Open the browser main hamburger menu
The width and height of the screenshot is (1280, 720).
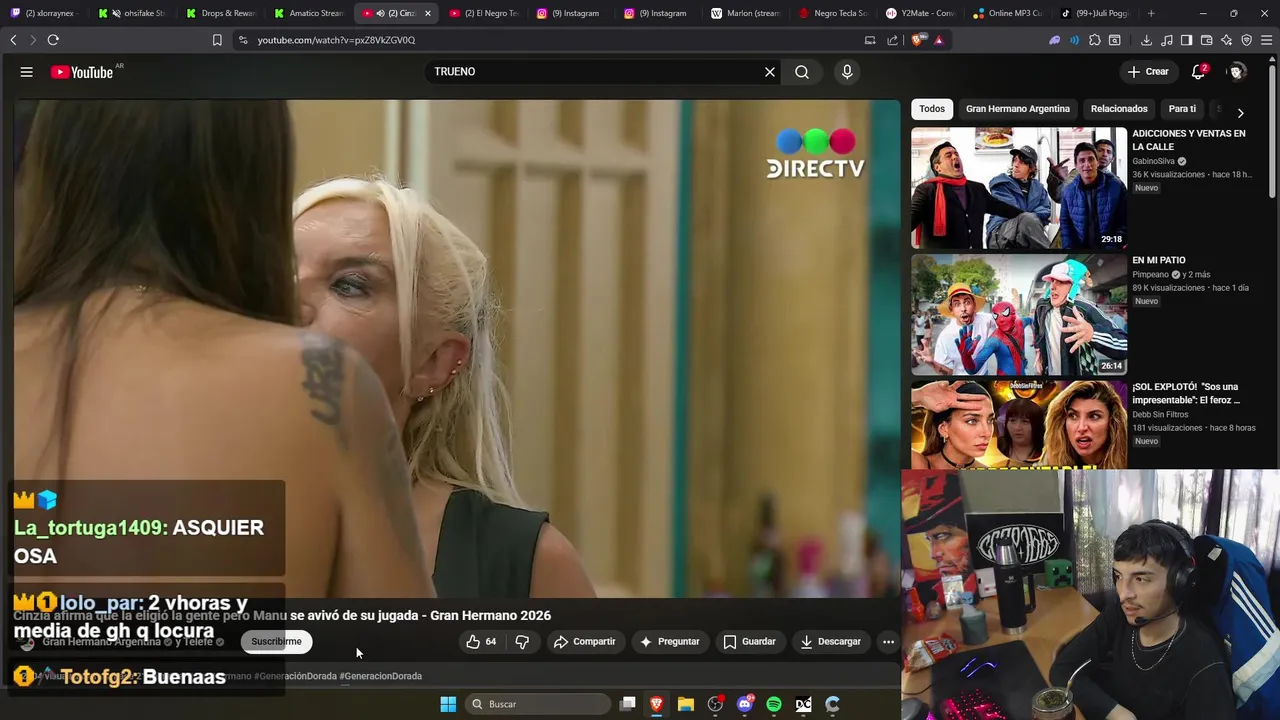(x=1267, y=40)
